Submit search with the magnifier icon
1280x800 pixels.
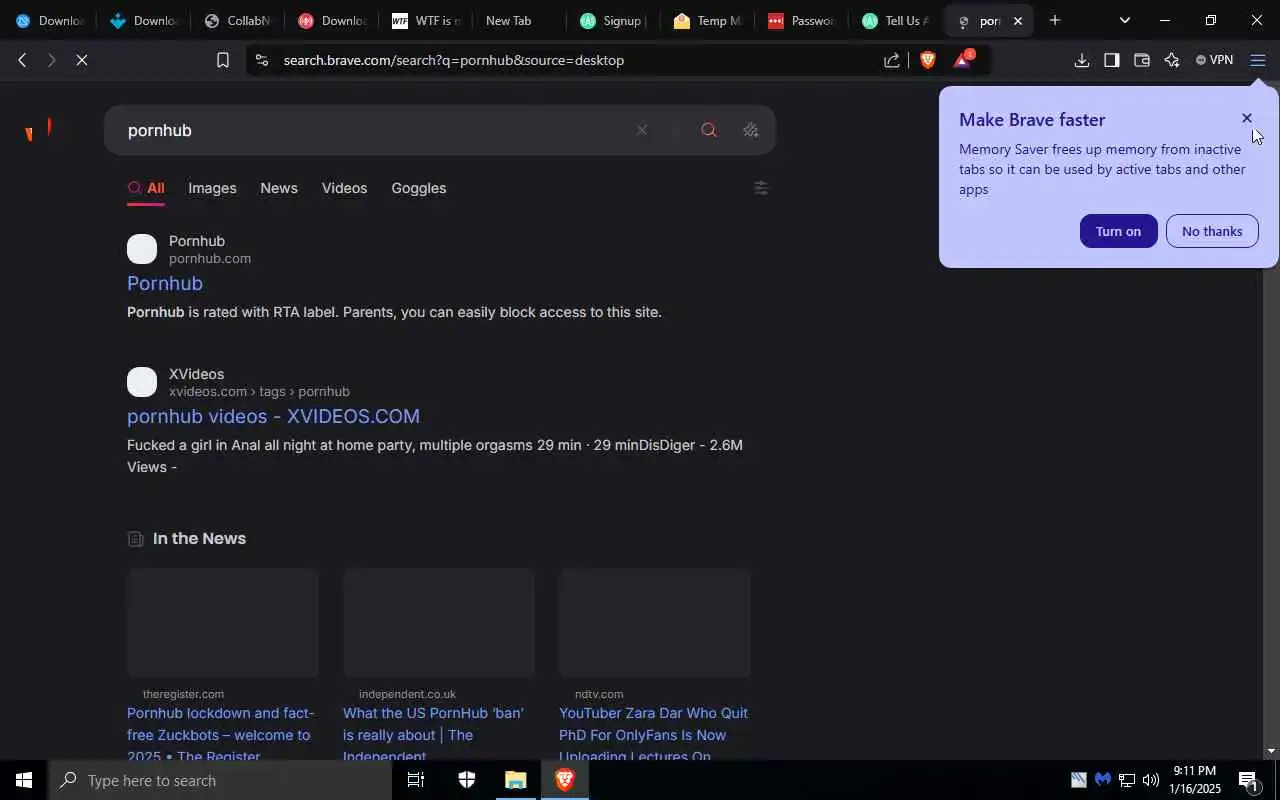[x=709, y=130]
